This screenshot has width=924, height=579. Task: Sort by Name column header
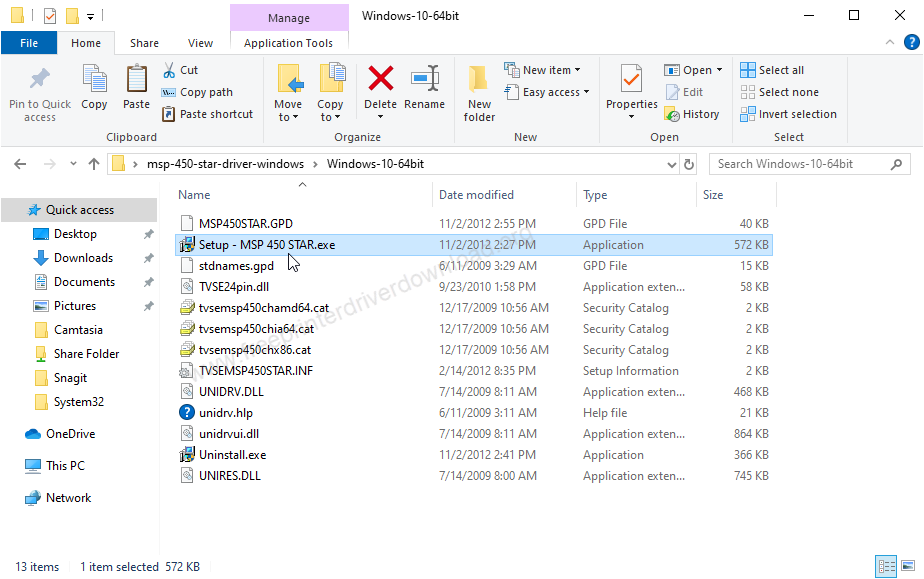[x=194, y=195]
